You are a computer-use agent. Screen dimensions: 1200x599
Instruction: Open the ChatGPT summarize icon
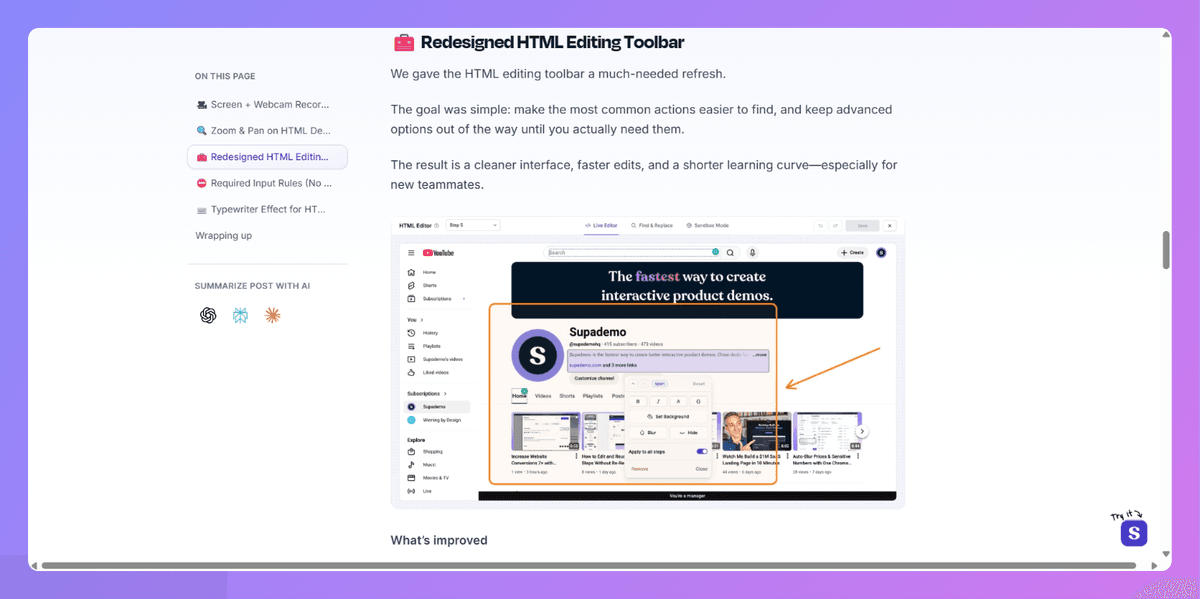(x=208, y=316)
